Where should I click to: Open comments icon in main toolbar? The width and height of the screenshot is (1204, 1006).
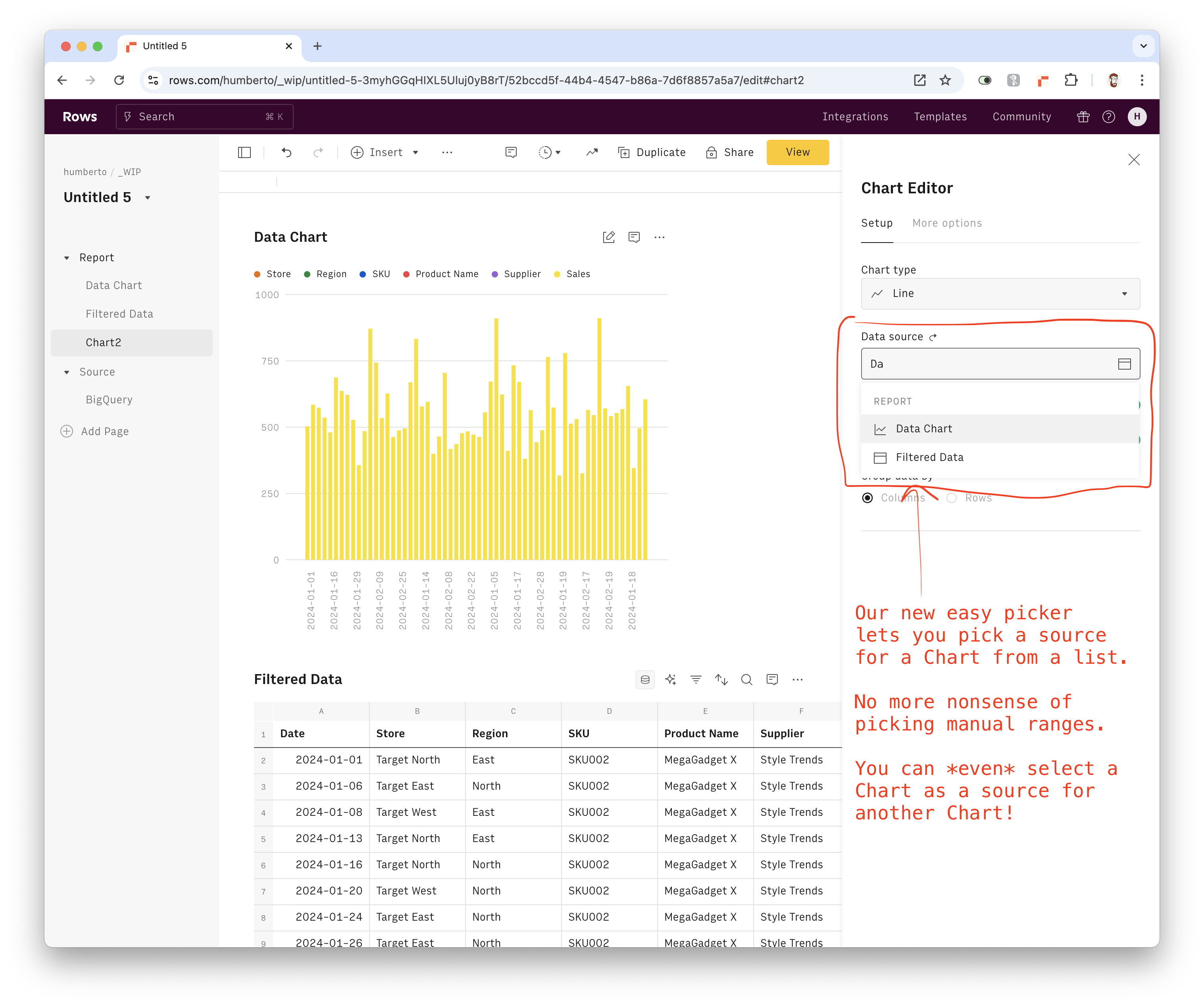(x=511, y=152)
